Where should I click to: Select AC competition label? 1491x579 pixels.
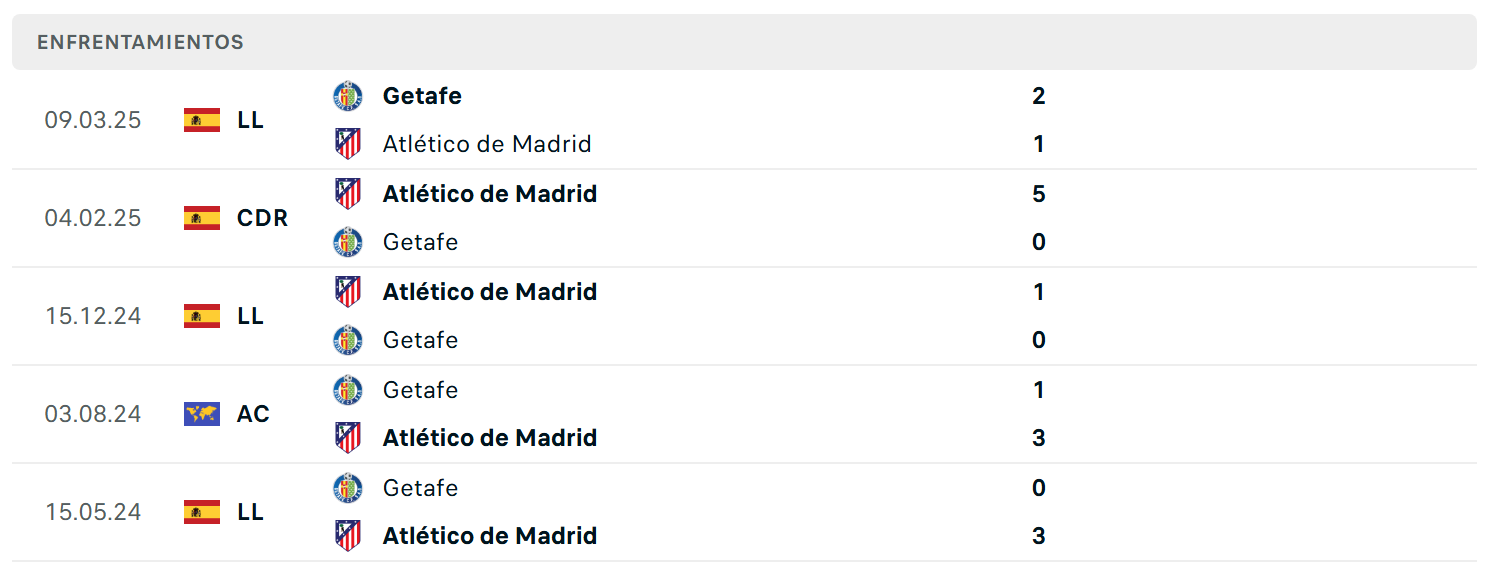(253, 414)
